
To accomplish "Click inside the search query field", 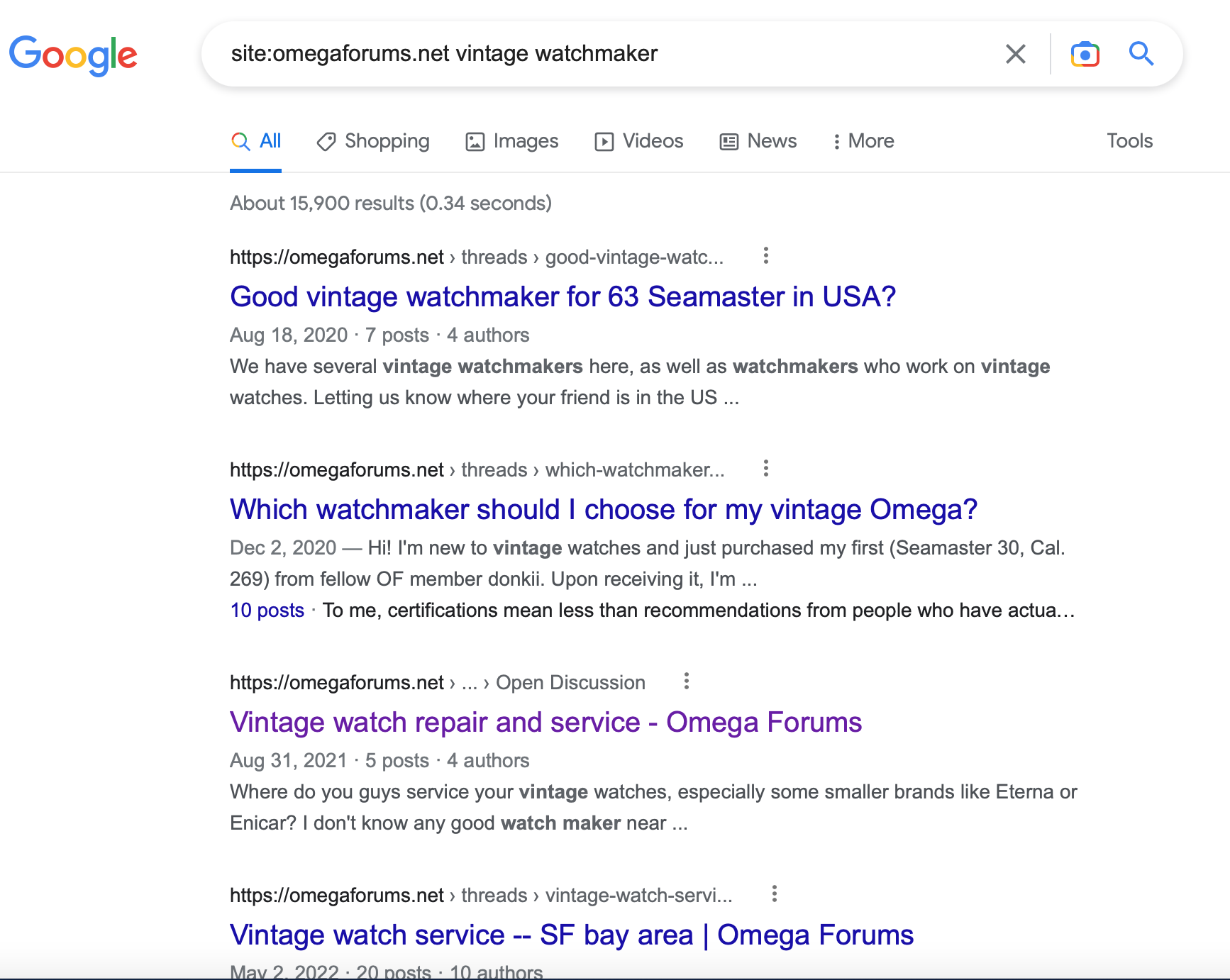I will (603, 54).
